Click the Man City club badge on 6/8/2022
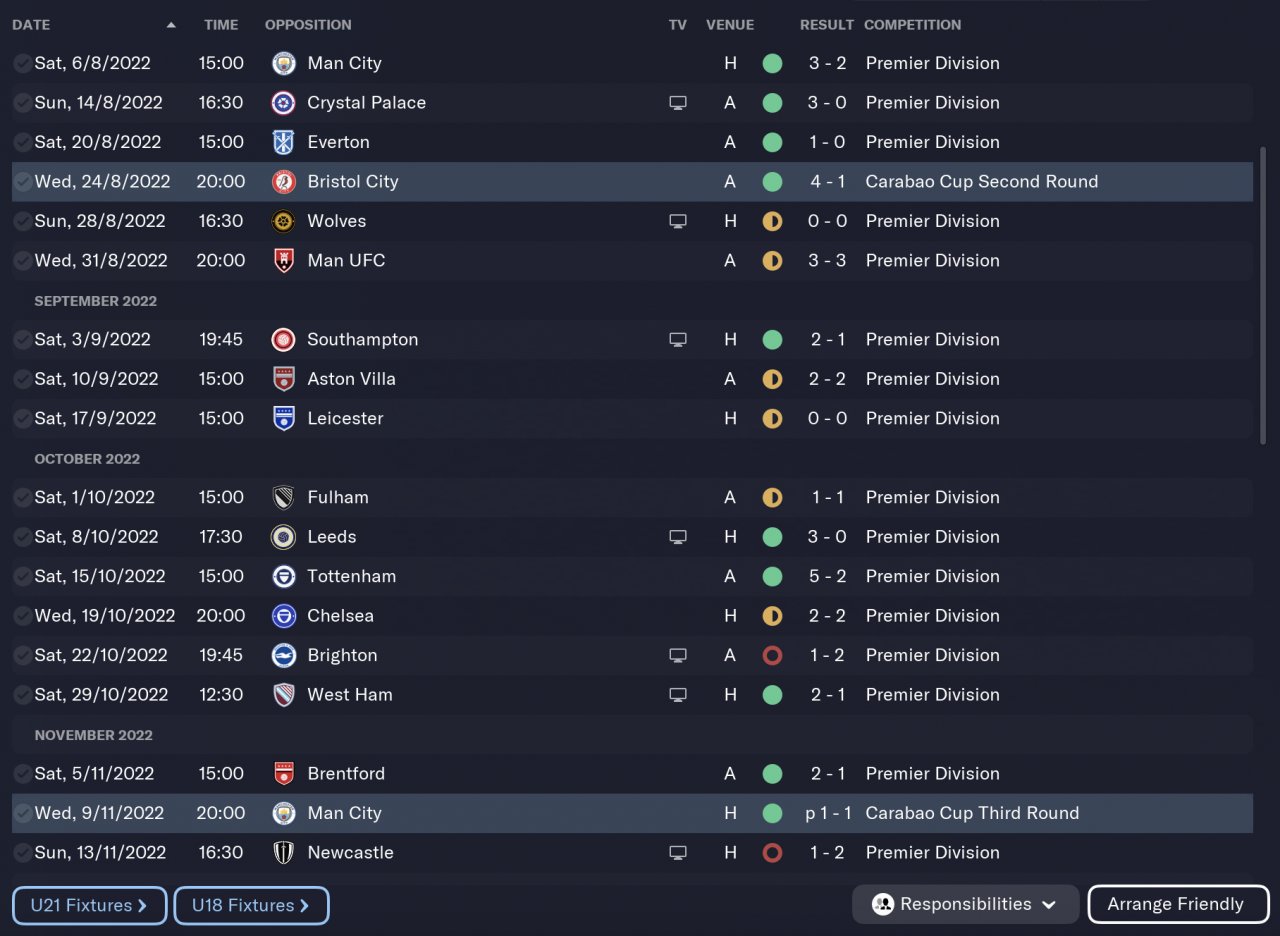This screenshot has height=936, width=1280. coord(283,63)
